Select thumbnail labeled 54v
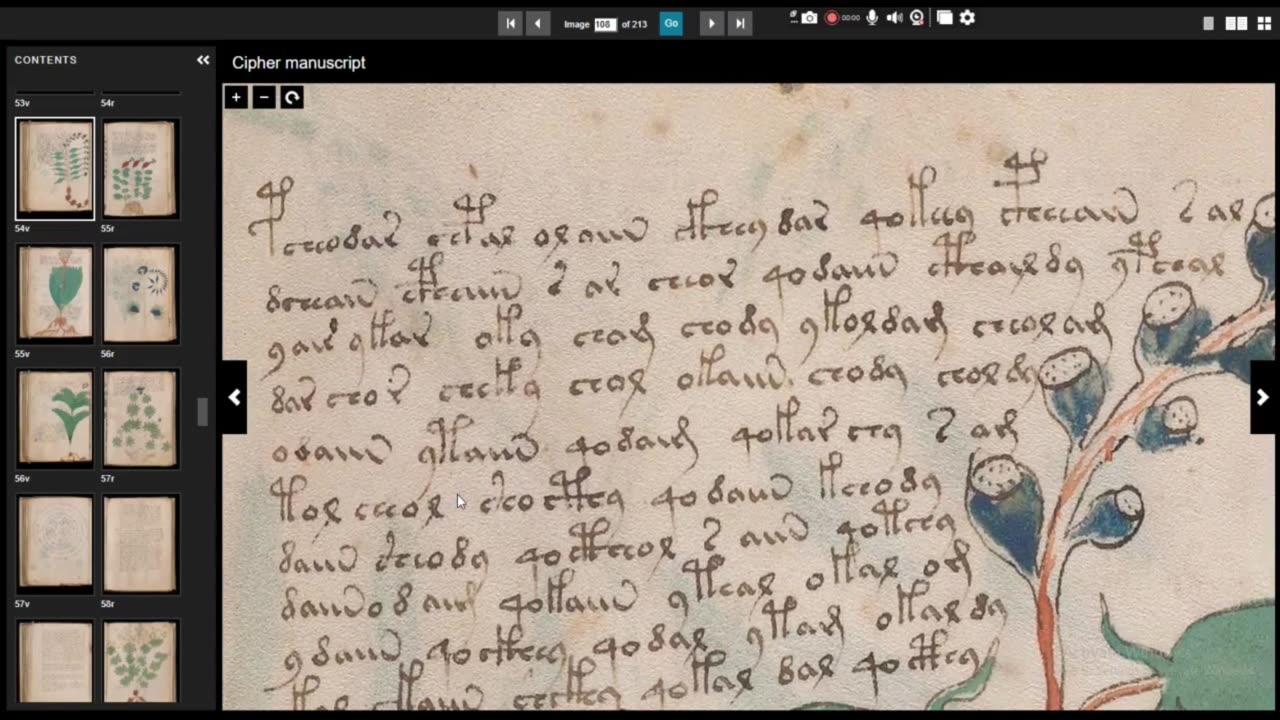This screenshot has height=720, width=1280. (55, 169)
